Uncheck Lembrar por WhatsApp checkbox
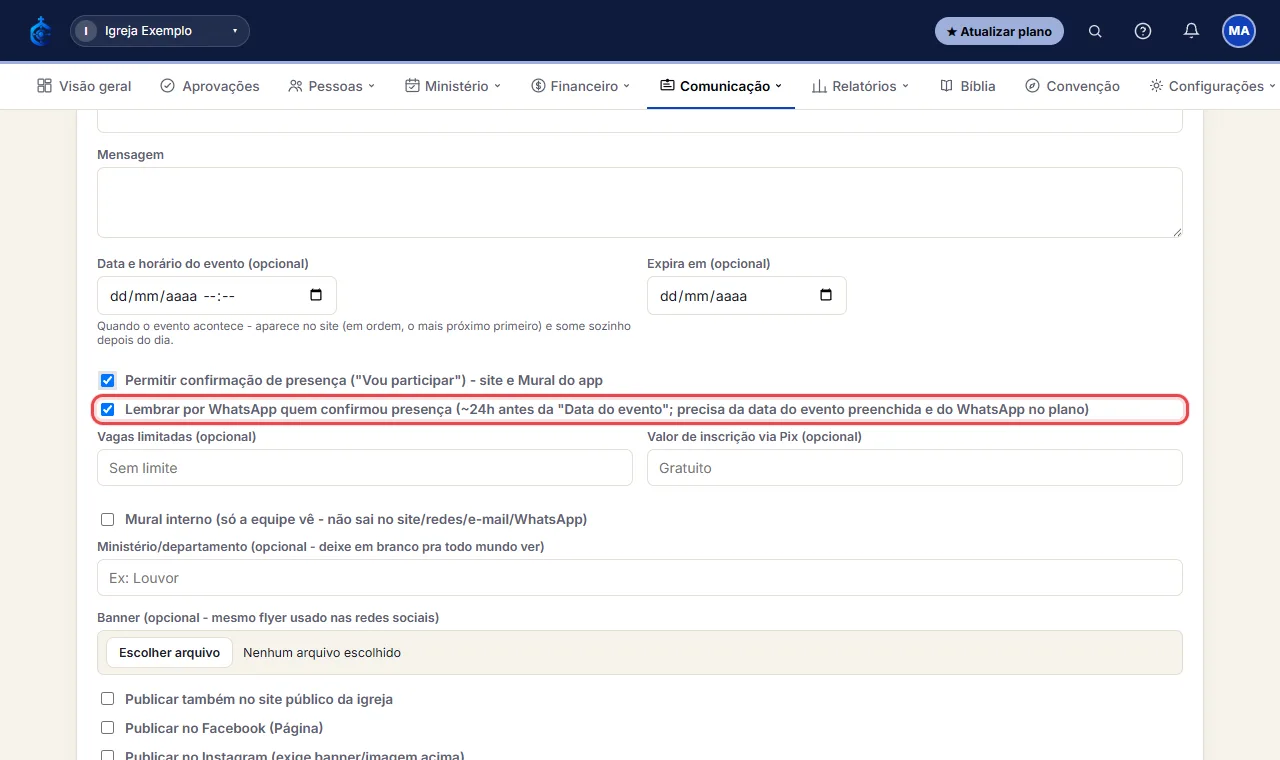Screen dimensions: 1280x760 107,409
